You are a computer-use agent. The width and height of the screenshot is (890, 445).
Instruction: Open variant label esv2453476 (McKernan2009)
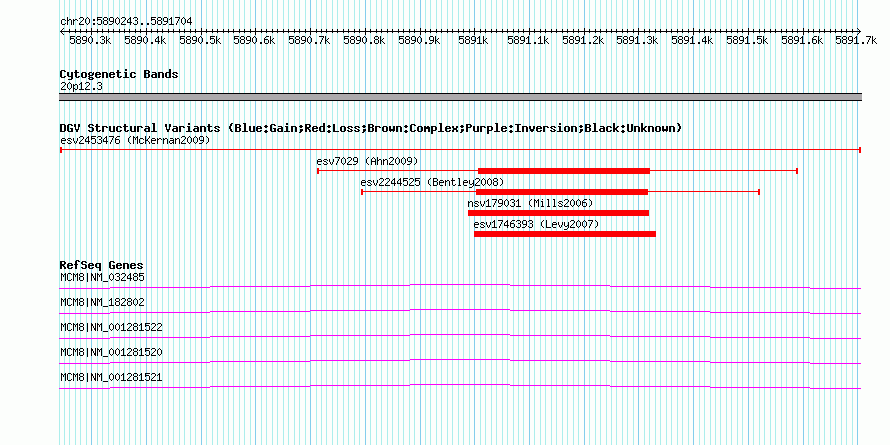point(135,140)
